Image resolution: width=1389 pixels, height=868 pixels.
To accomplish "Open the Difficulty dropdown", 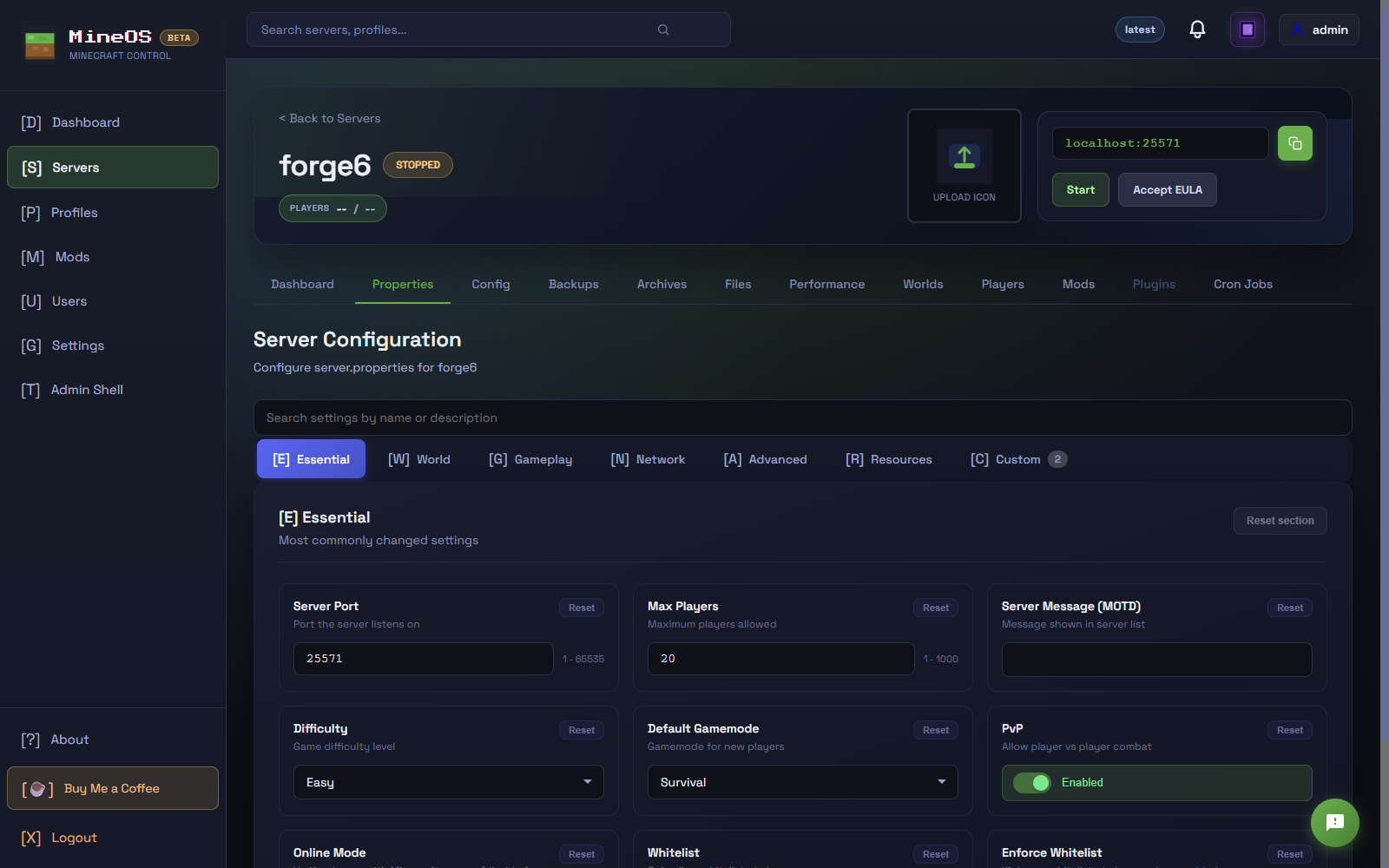I will click(447, 782).
